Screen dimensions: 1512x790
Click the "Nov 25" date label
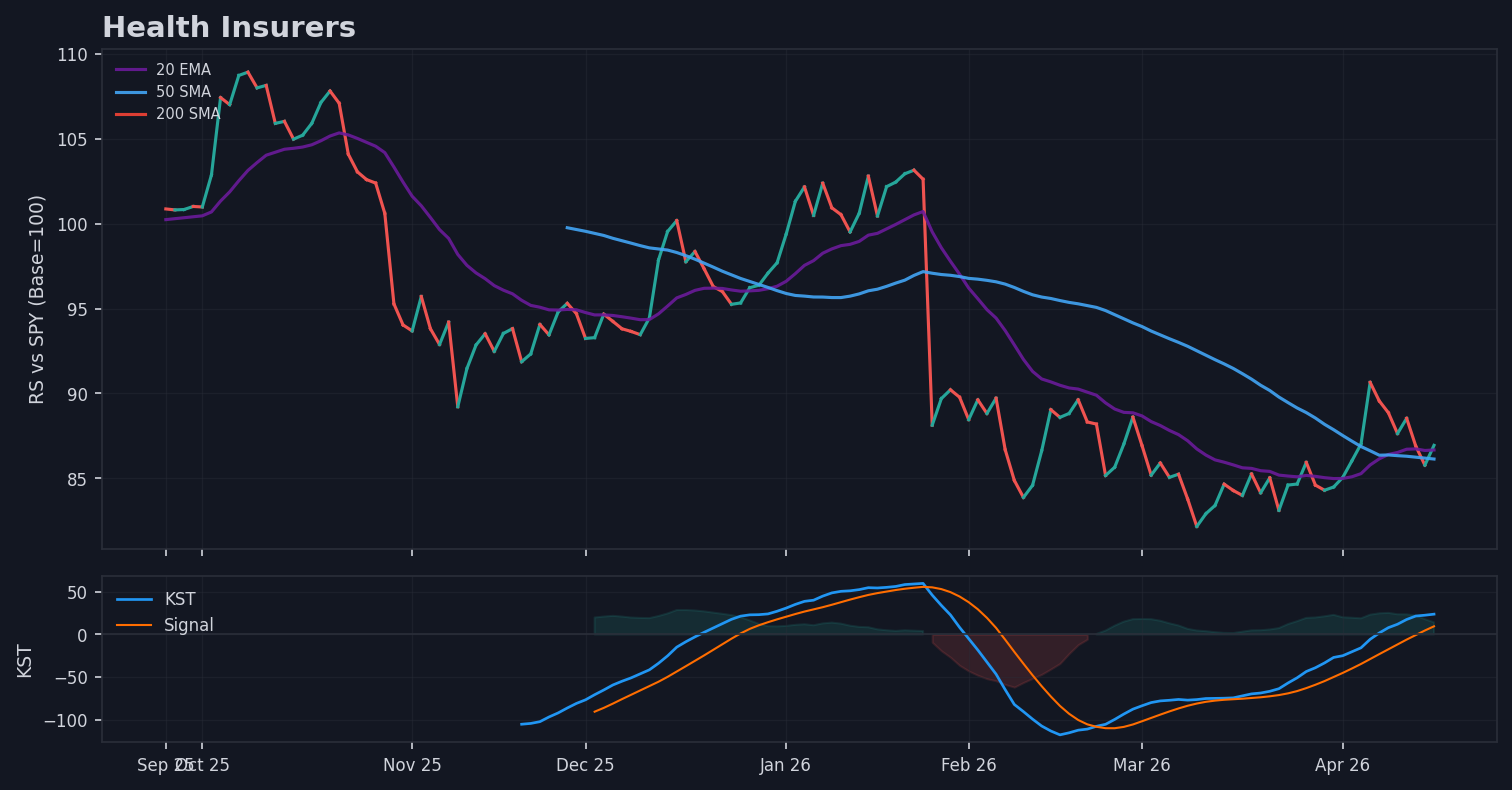(412, 766)
